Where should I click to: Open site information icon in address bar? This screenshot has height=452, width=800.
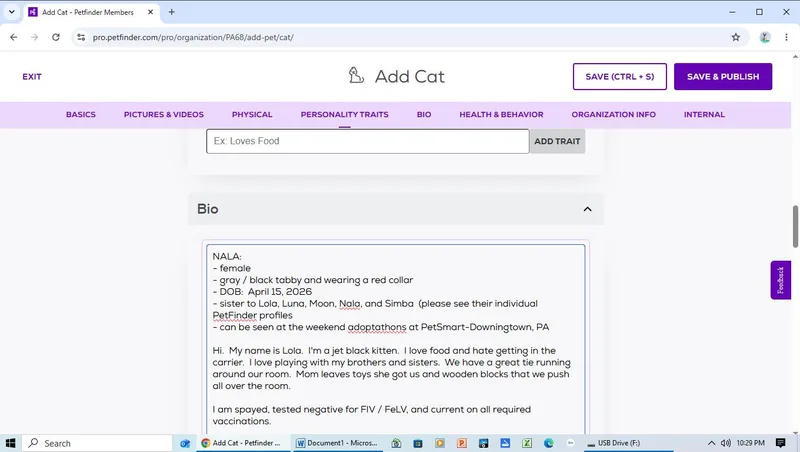coord(81,37)
